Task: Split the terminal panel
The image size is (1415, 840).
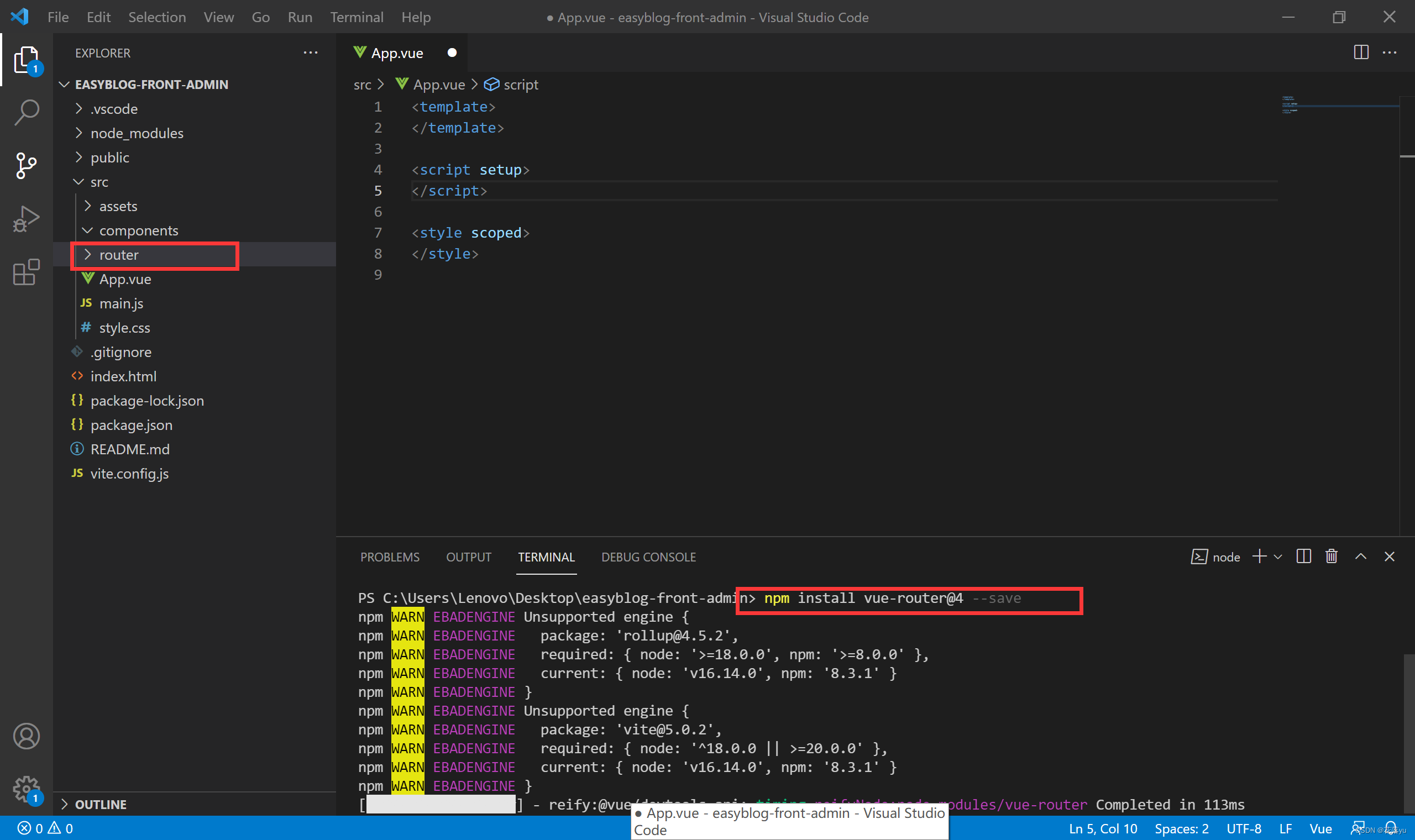Action: tap(1303, 556)
